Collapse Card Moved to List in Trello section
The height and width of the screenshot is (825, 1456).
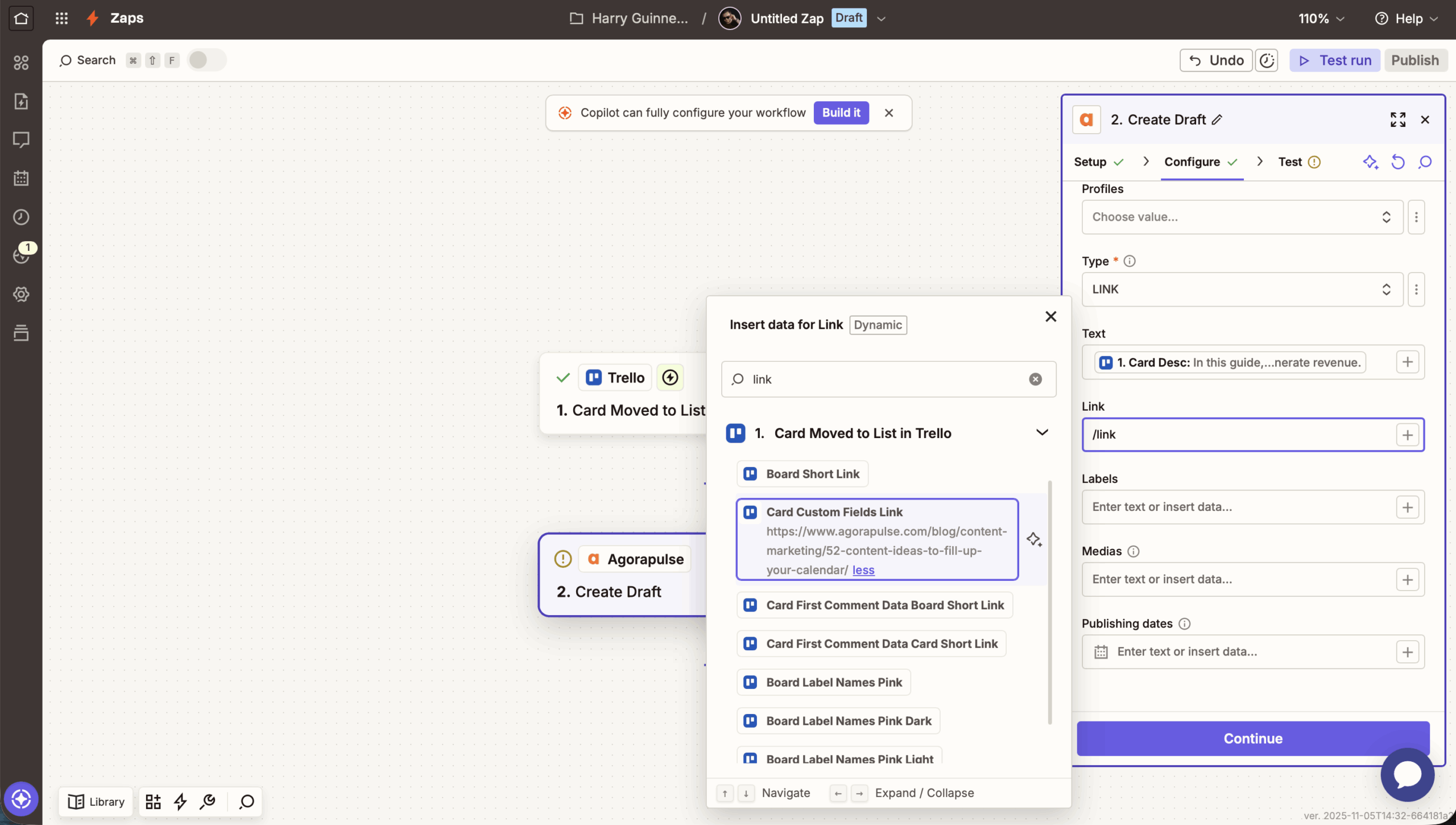click(1041, 432)
